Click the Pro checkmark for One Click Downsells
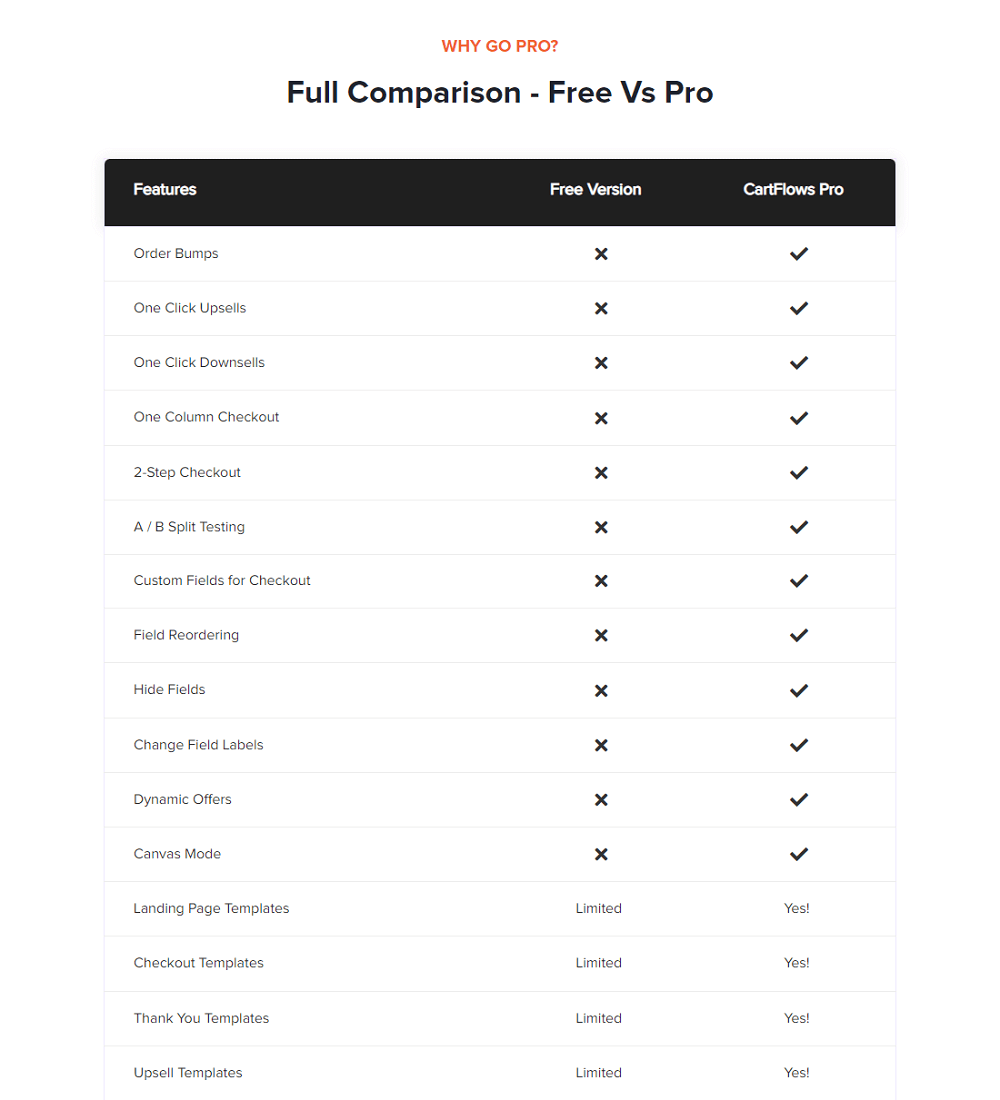 [799, 363]
